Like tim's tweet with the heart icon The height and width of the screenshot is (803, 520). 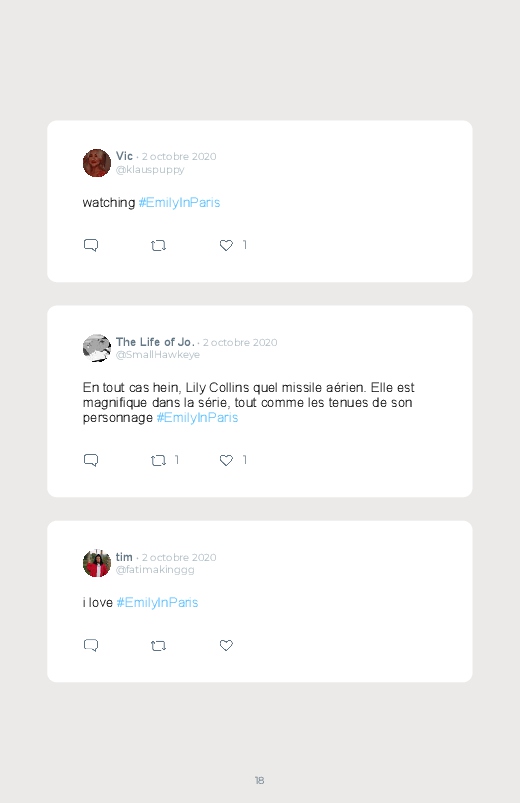(226, 645)
